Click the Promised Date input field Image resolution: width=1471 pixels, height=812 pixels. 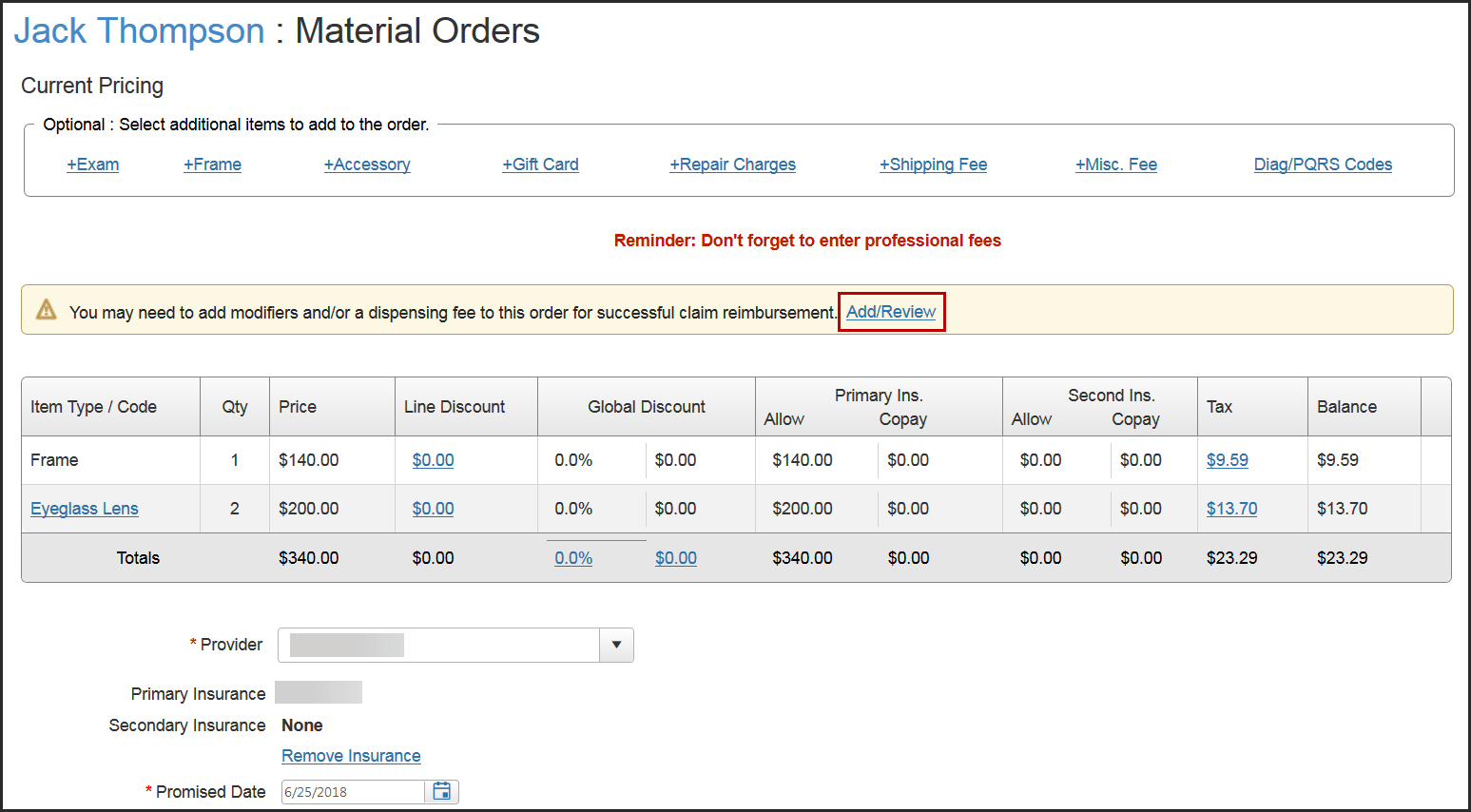coord(352,791)
